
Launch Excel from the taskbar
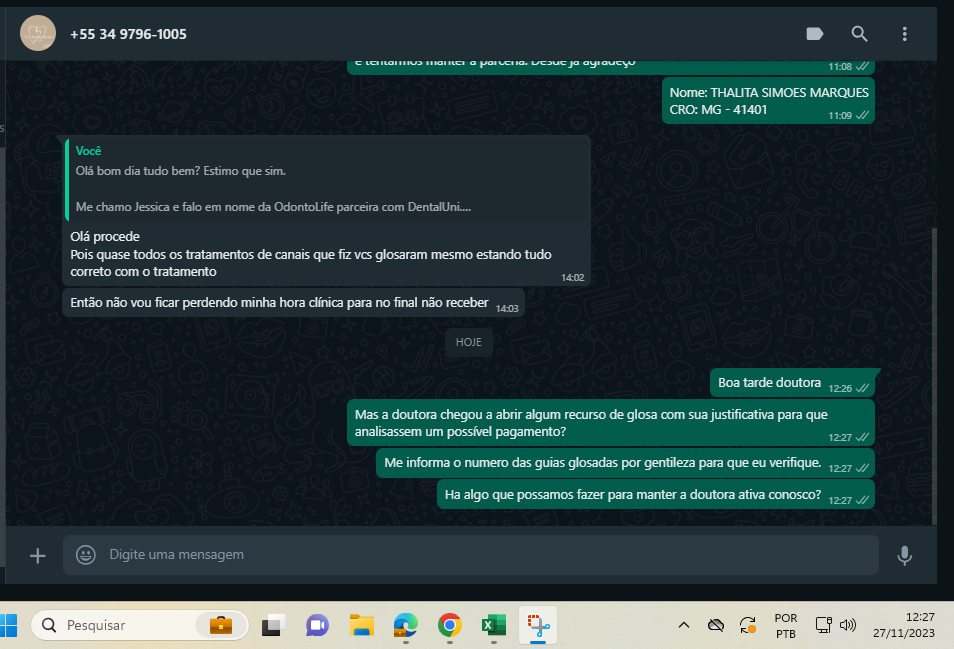click(494, 625)
